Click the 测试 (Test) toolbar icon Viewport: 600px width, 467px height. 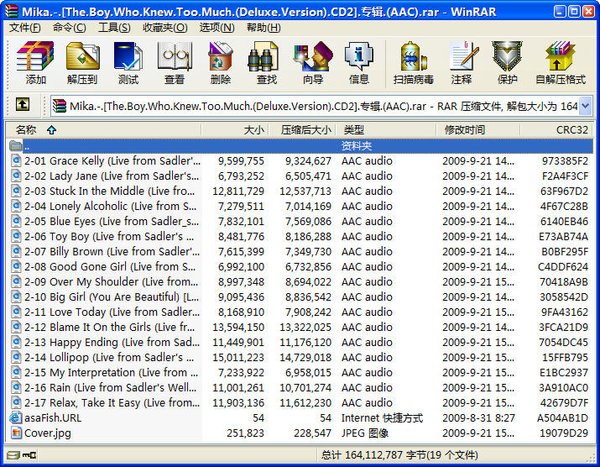click(128, 57)
